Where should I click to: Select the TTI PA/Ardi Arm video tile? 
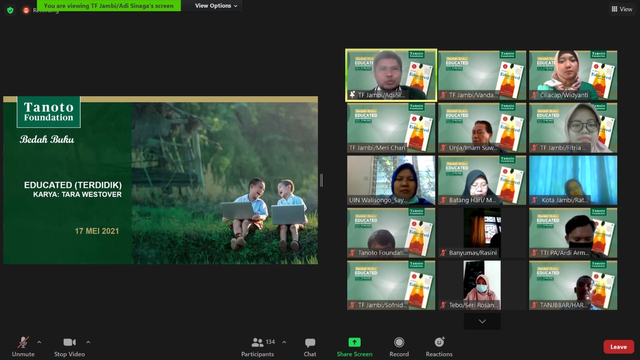click(x=573, y=233)
